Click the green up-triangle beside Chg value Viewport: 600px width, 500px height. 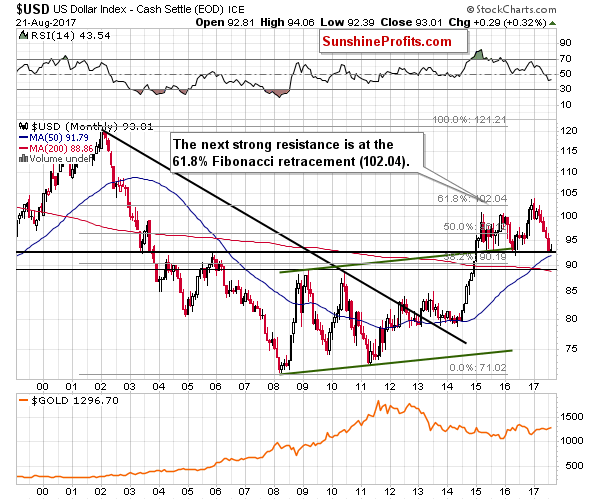(552, 23)
